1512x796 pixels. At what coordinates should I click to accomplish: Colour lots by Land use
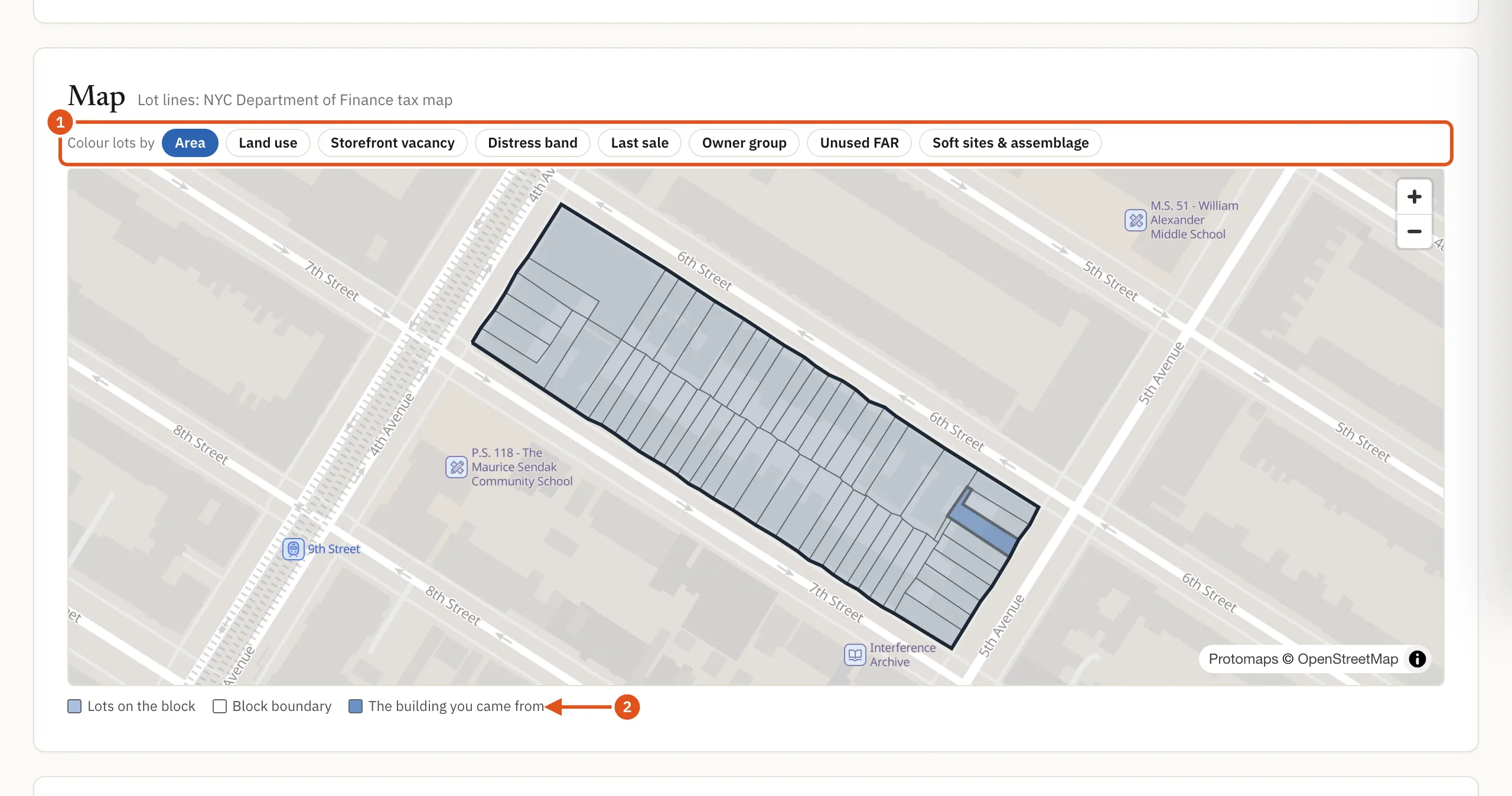click(268, 143)
